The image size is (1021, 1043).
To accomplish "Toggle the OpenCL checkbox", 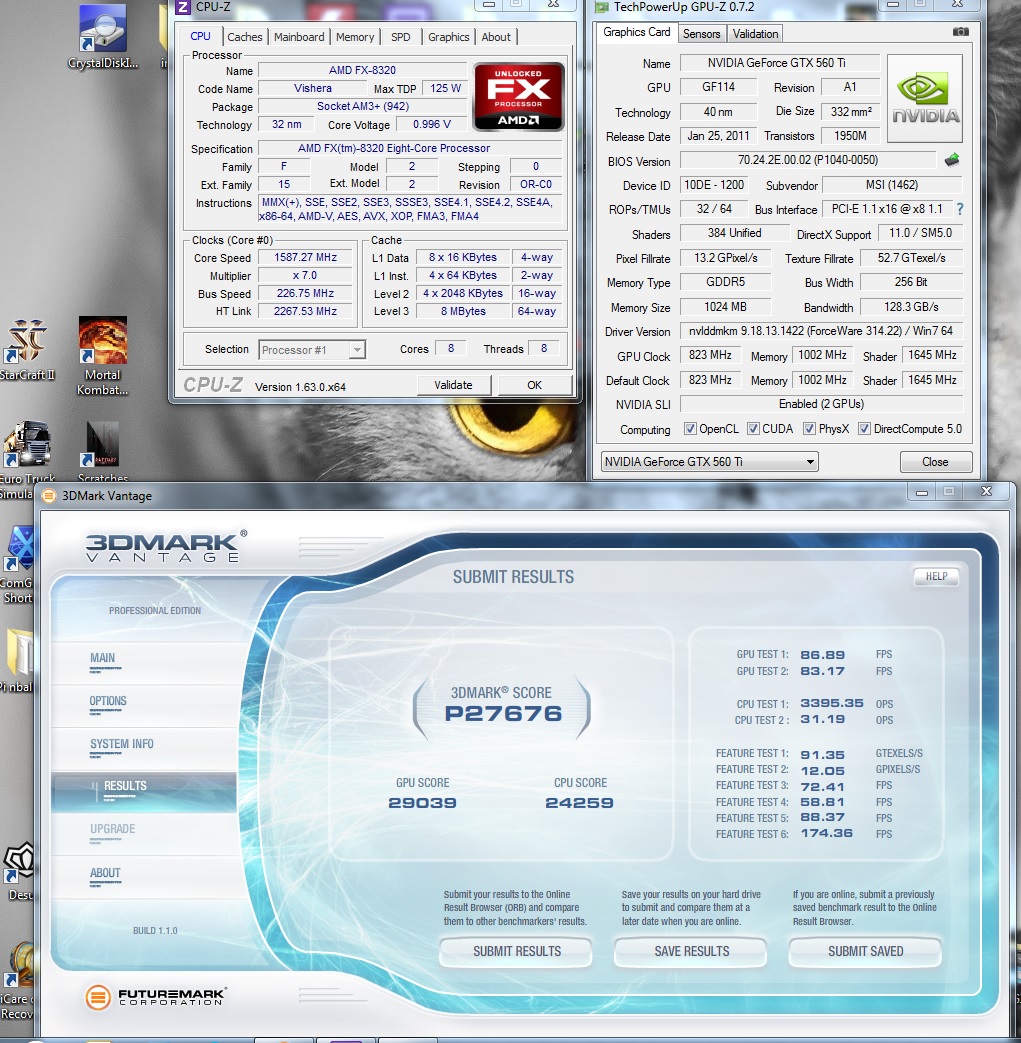I will click(690, 429).
